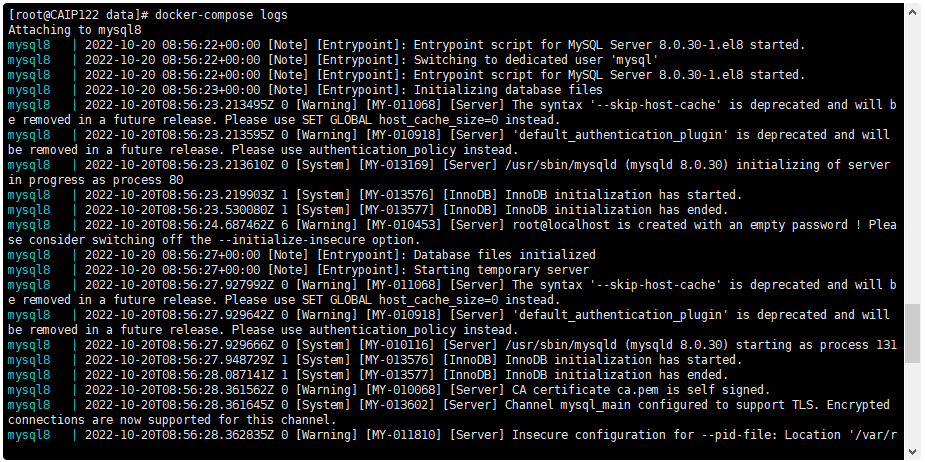This screenshot has width=925, height=462.
Task: Click the scrollbar up arrow
Action: click(912, 9)
